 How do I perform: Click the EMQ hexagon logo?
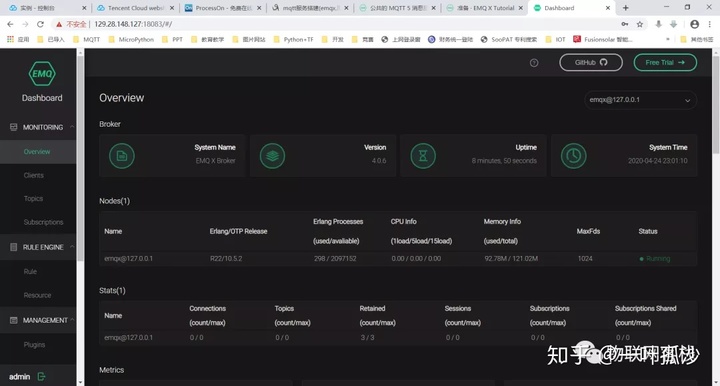click(42, 73)
